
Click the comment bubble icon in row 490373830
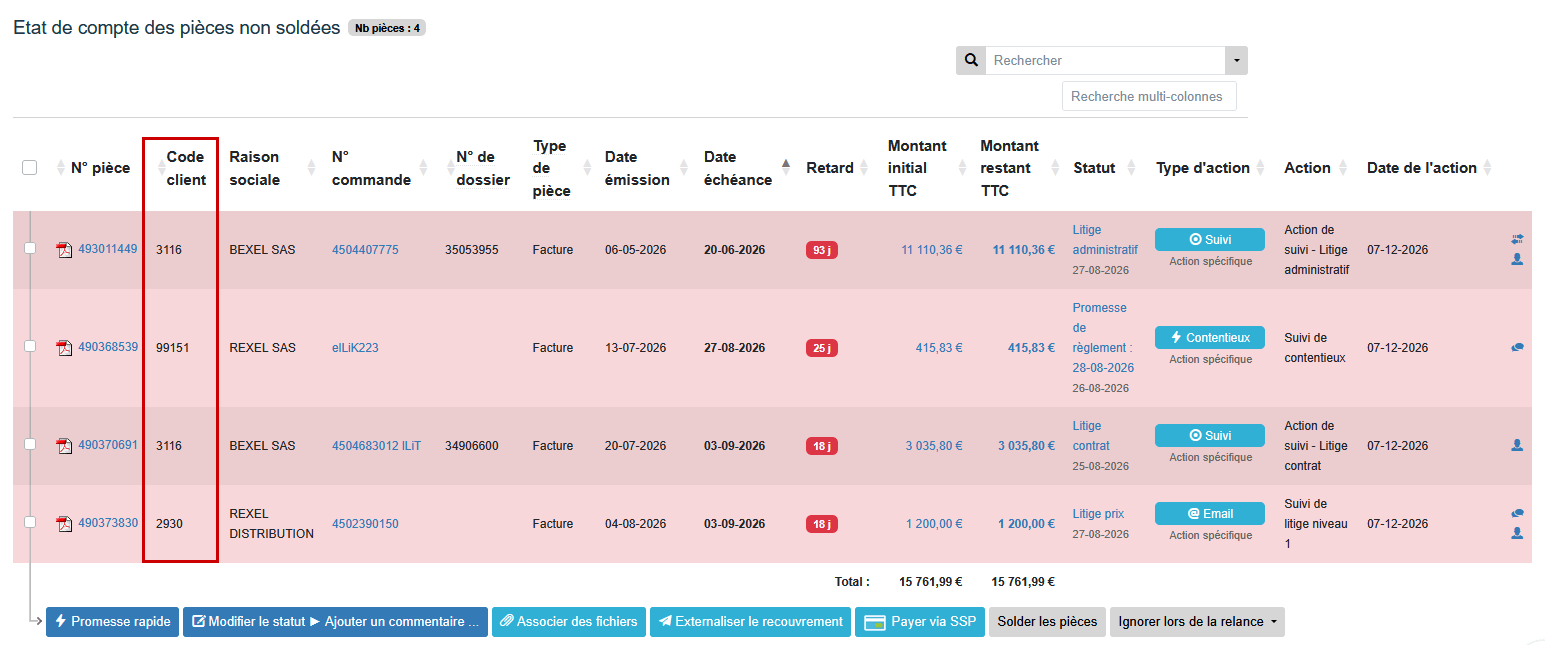point(1517,513)
